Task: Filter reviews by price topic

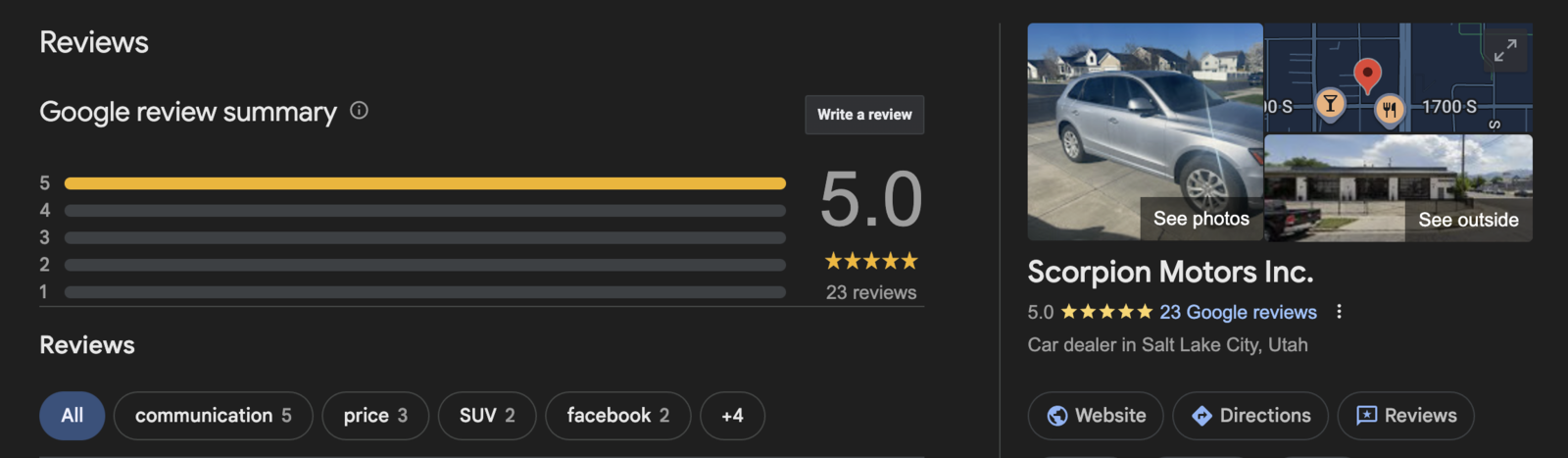Action: 375,416
